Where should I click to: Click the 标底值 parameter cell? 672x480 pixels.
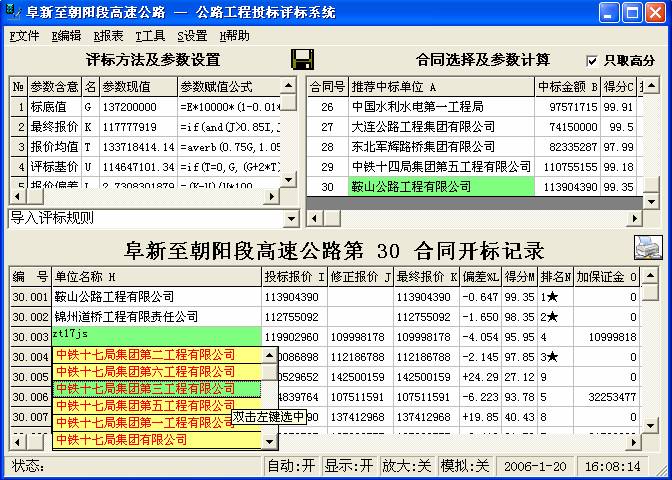54,107
